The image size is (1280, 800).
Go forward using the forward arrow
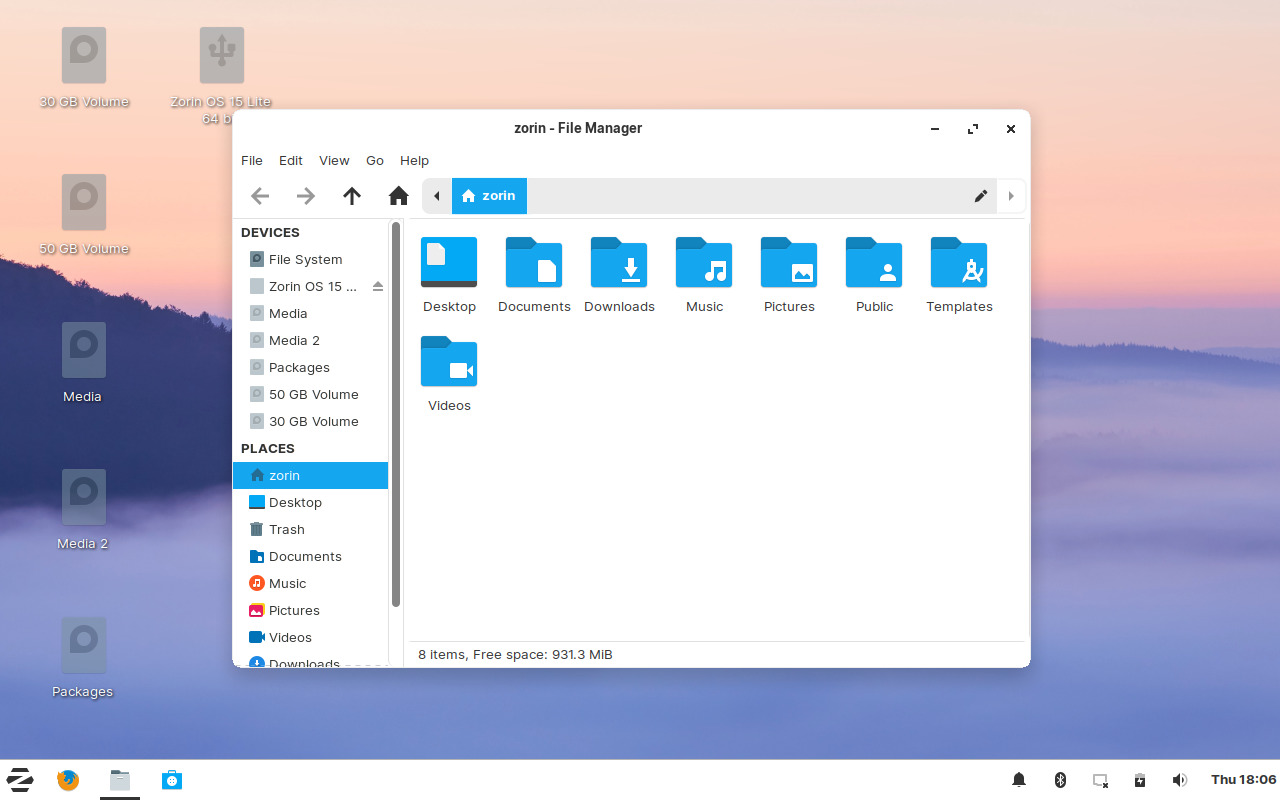point(306,196)
